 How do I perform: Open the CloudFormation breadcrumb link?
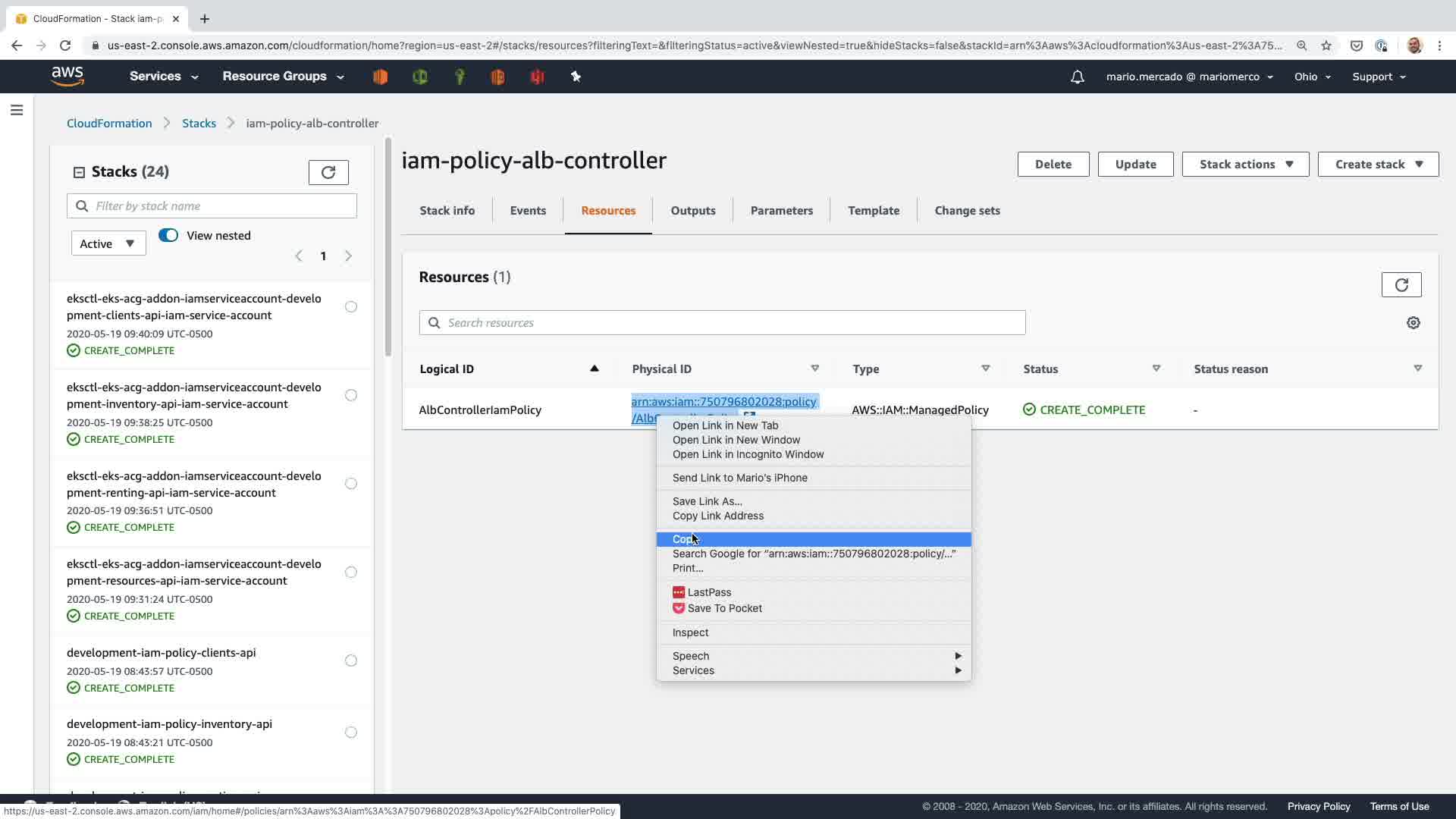109,124
